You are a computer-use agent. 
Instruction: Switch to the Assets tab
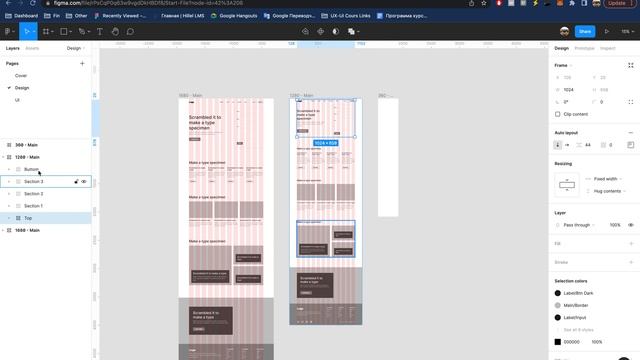tap(32, 48)
